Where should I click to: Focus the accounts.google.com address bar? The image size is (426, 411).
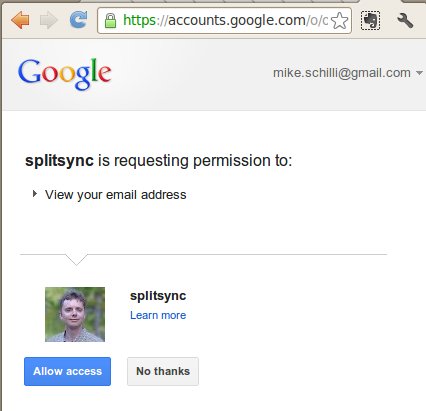coord(224,21)
